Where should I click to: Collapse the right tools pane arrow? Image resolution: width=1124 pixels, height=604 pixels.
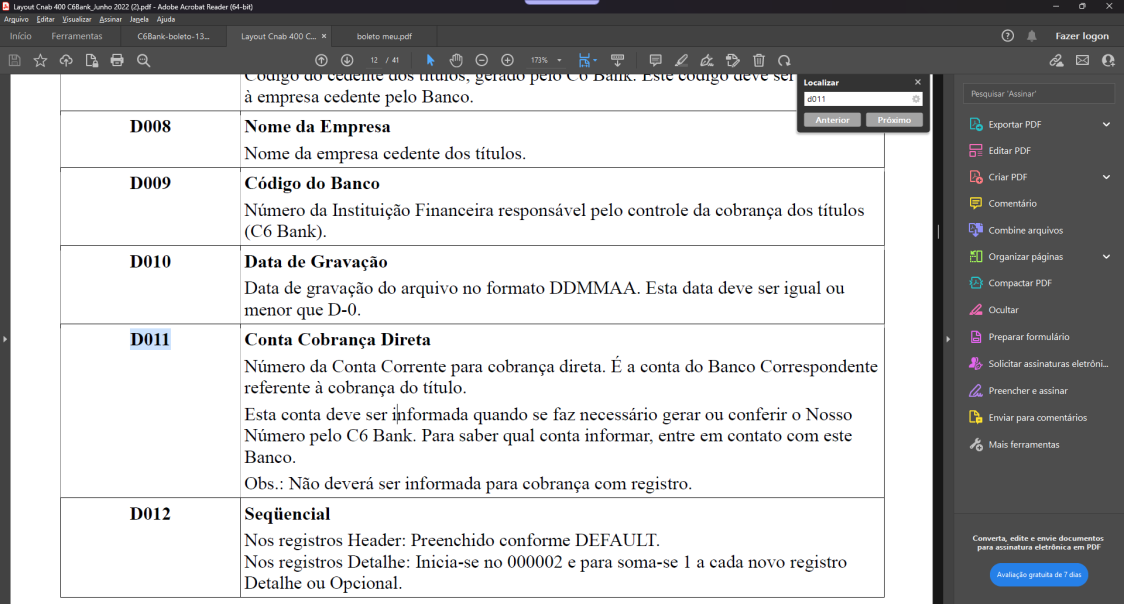948,339
